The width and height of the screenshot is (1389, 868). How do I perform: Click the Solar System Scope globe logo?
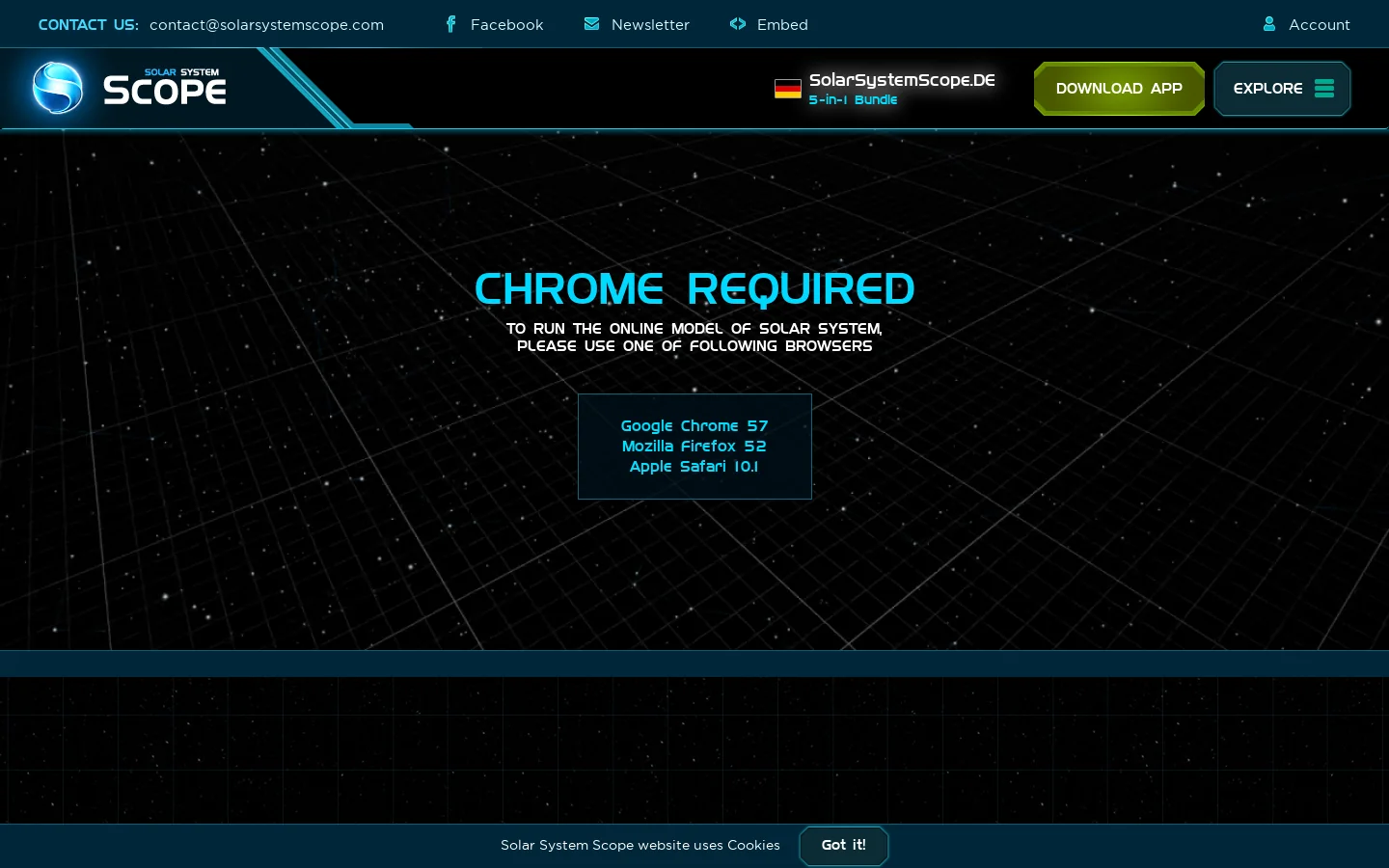pos(58,88)
